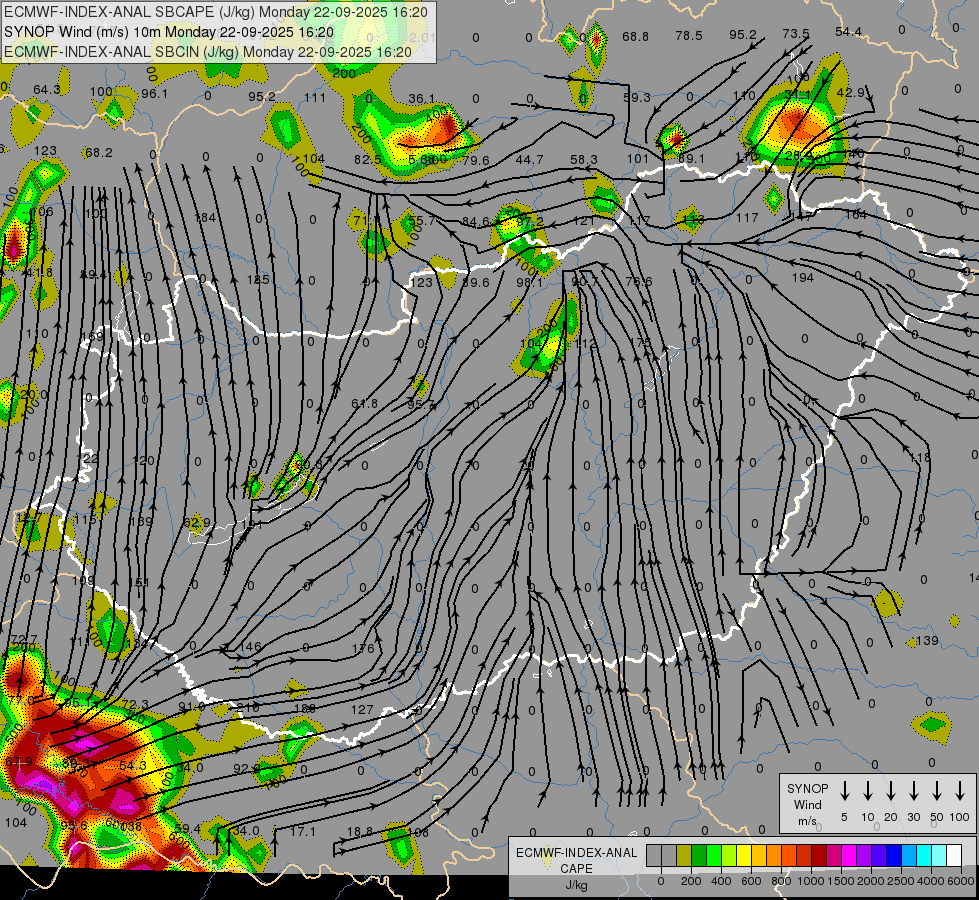
Task: Pick the dark red swatch right of 1000
Action: (819, 856)
